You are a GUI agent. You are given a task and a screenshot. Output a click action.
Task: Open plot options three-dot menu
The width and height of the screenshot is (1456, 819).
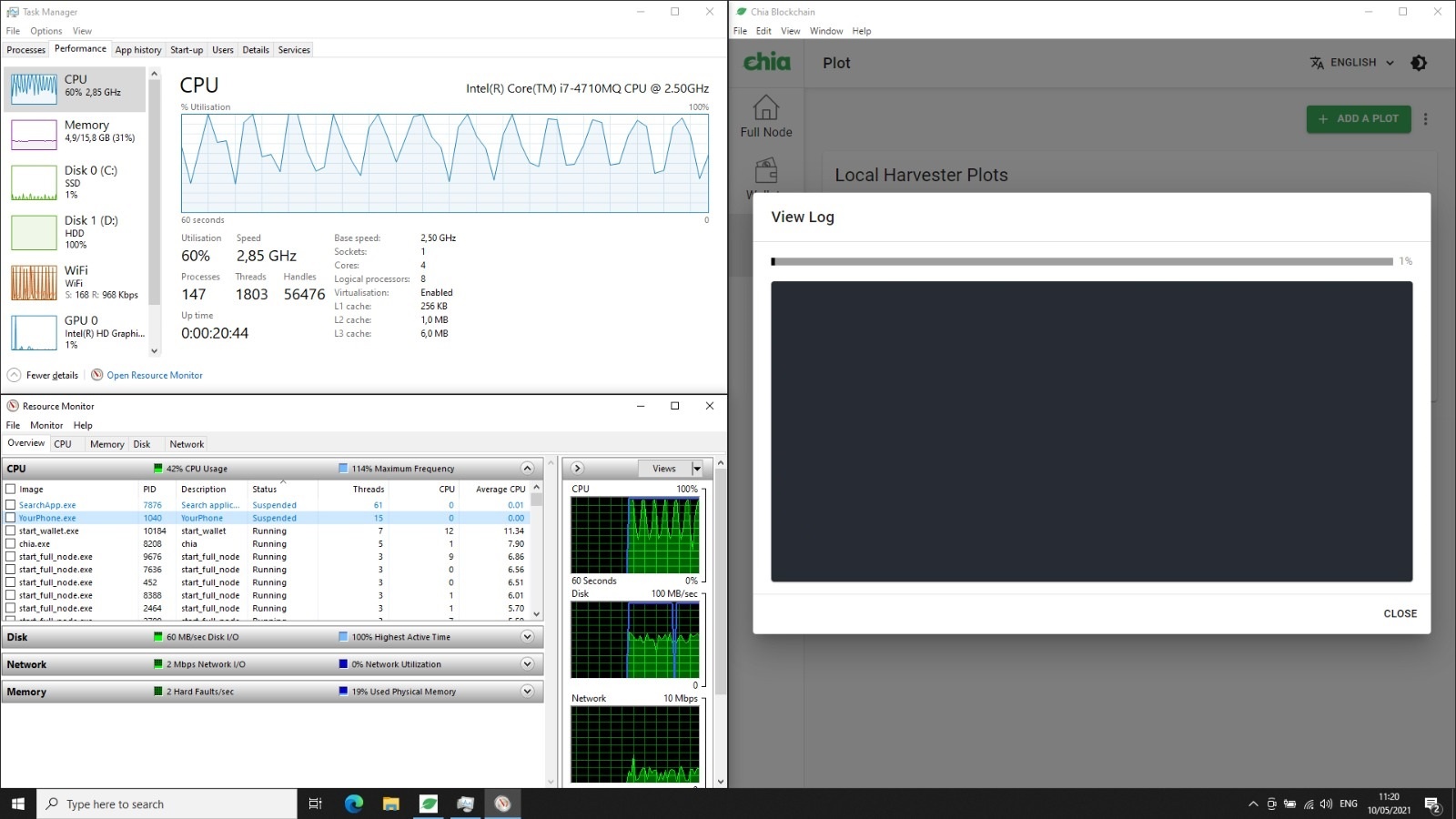tap(1426, 119)
